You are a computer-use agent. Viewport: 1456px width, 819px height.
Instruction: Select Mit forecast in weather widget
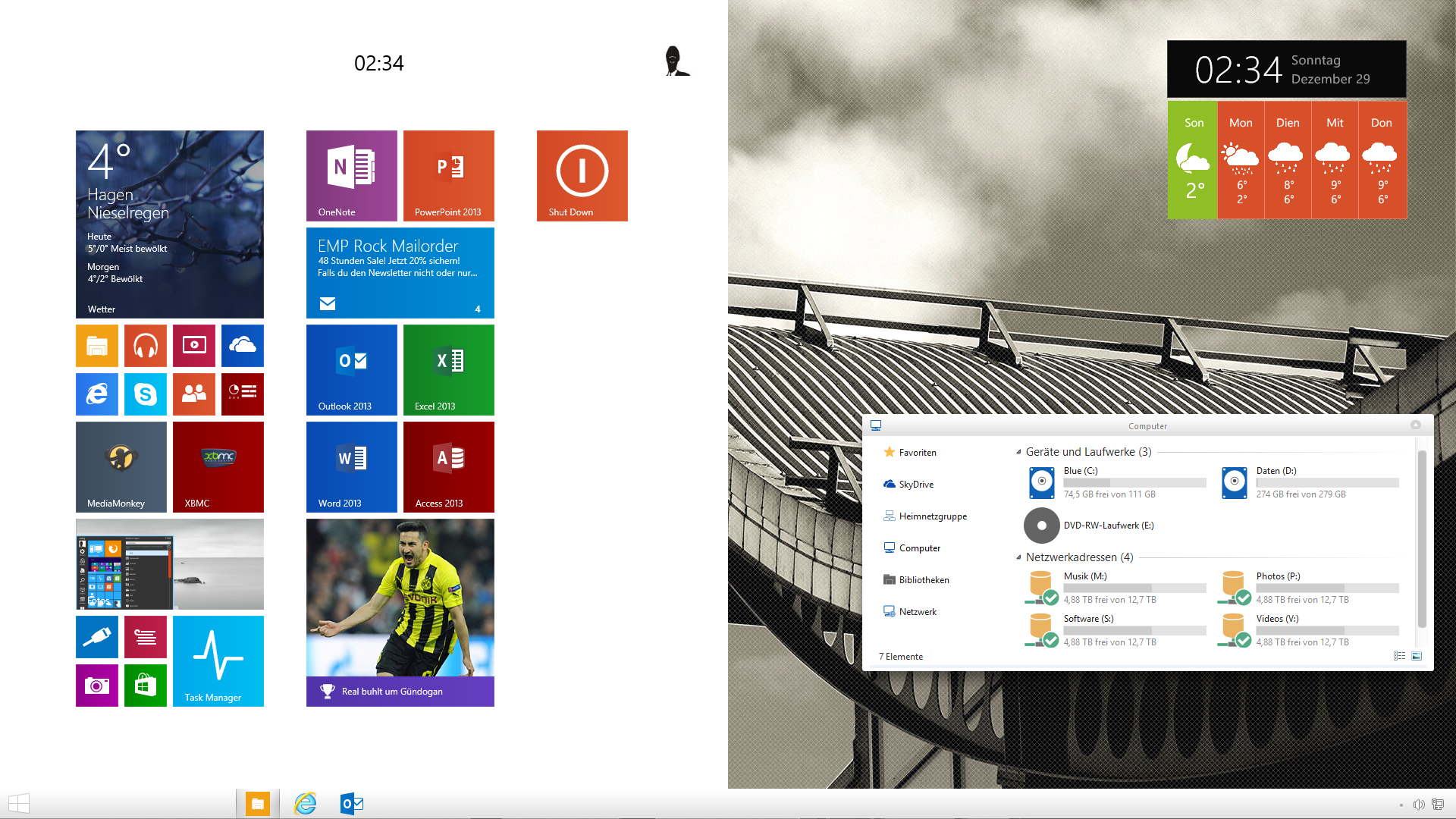pyautogui.click(x=1335, y=160)
